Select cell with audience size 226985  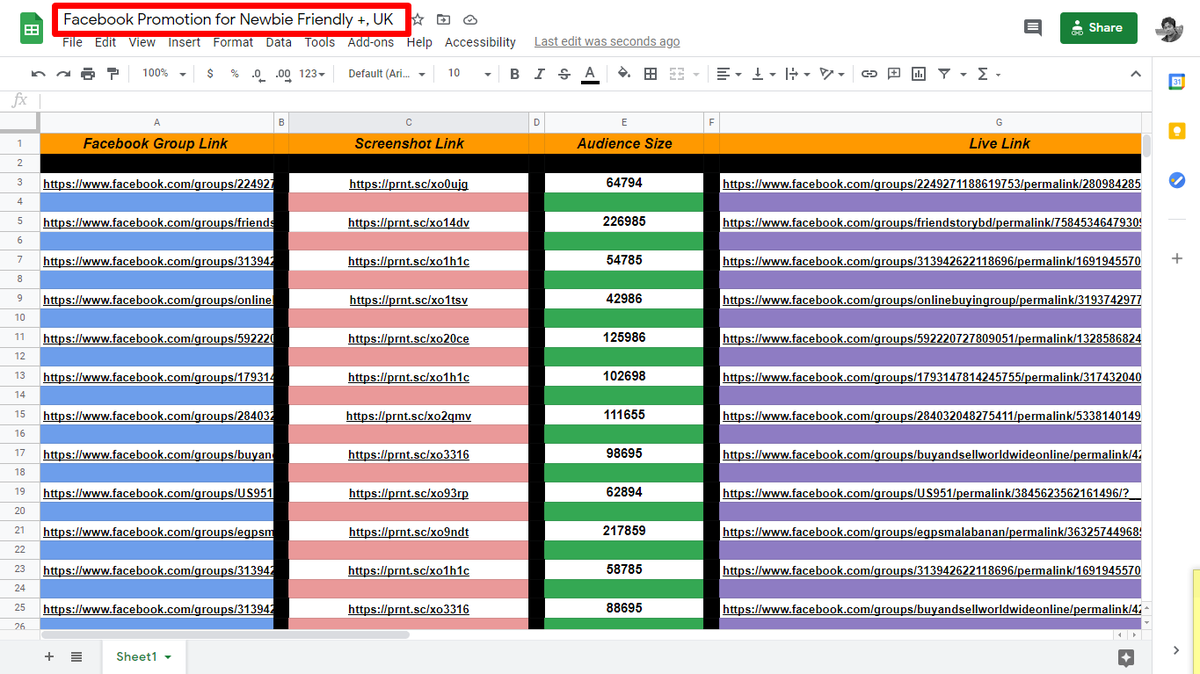tap(624, 222)
